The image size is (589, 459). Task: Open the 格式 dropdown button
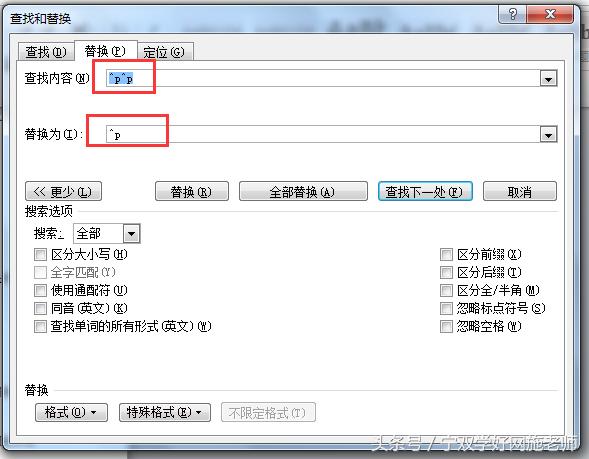[x=71, y=412]
